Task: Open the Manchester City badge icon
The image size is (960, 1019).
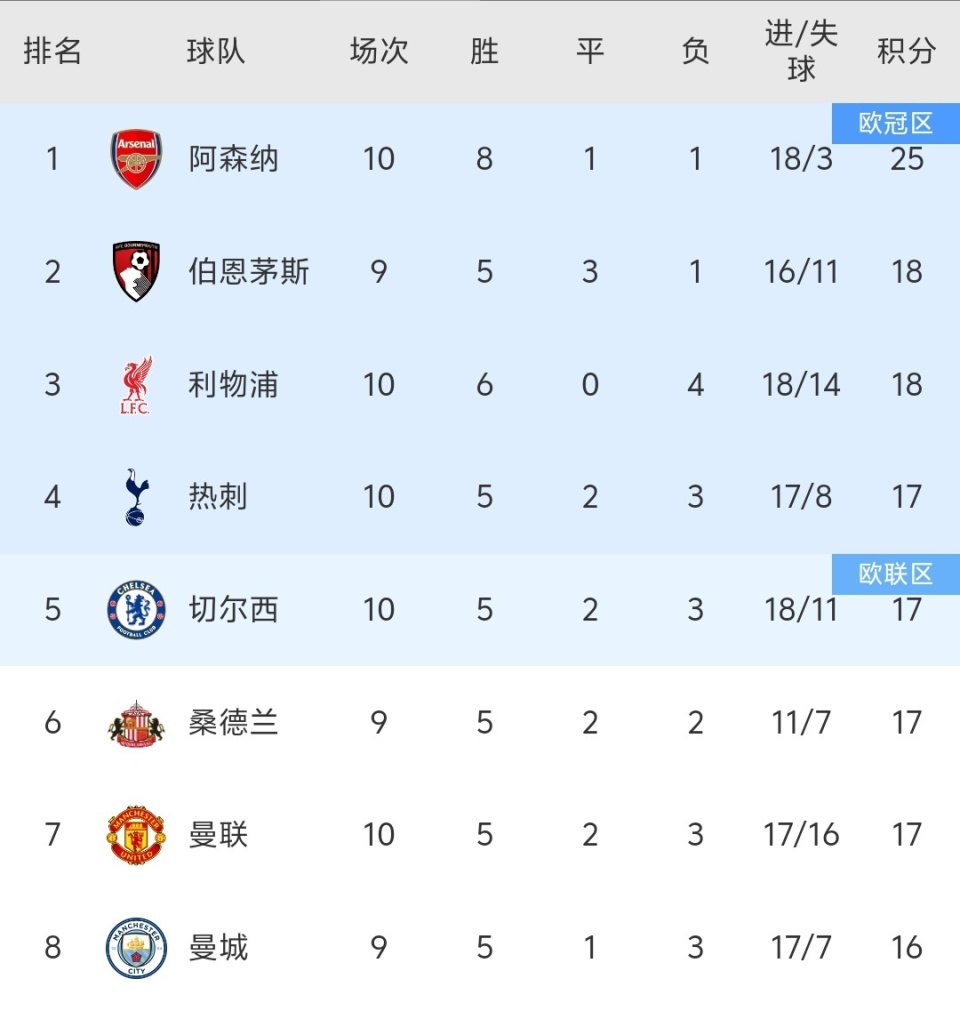Action: [x=136, y=947]
